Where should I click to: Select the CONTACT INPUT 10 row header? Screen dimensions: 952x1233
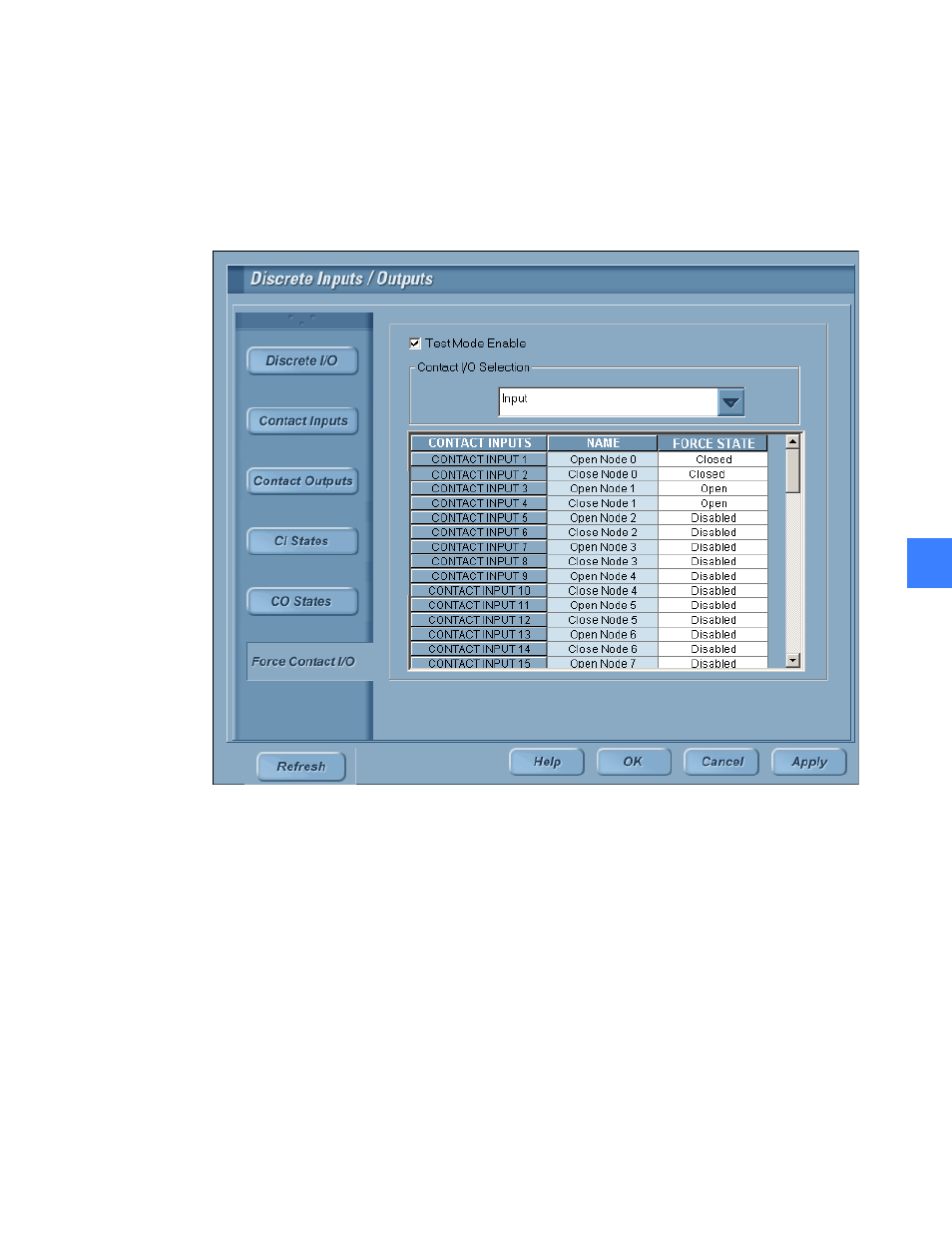pos(479,591)
